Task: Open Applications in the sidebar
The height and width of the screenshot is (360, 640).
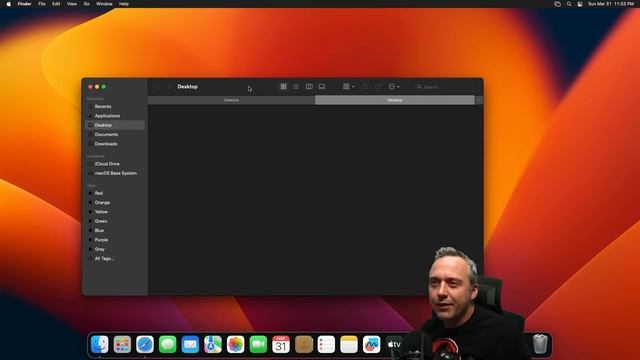Action: (116, 116)
